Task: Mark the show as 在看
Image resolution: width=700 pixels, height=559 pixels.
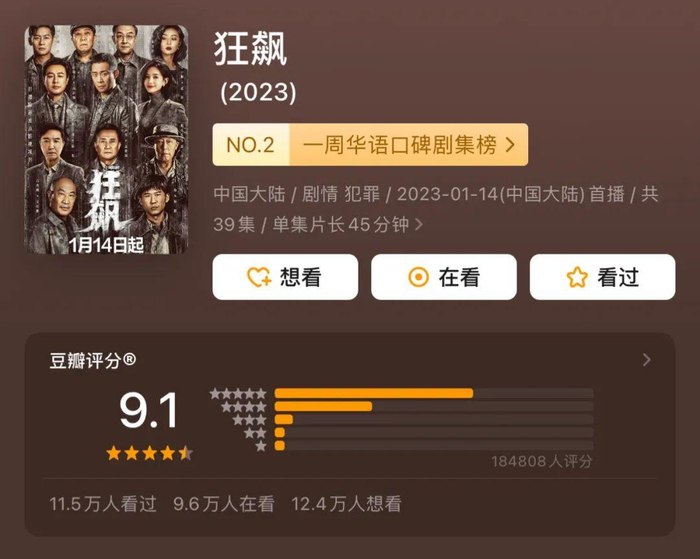Action: (444, 278)
